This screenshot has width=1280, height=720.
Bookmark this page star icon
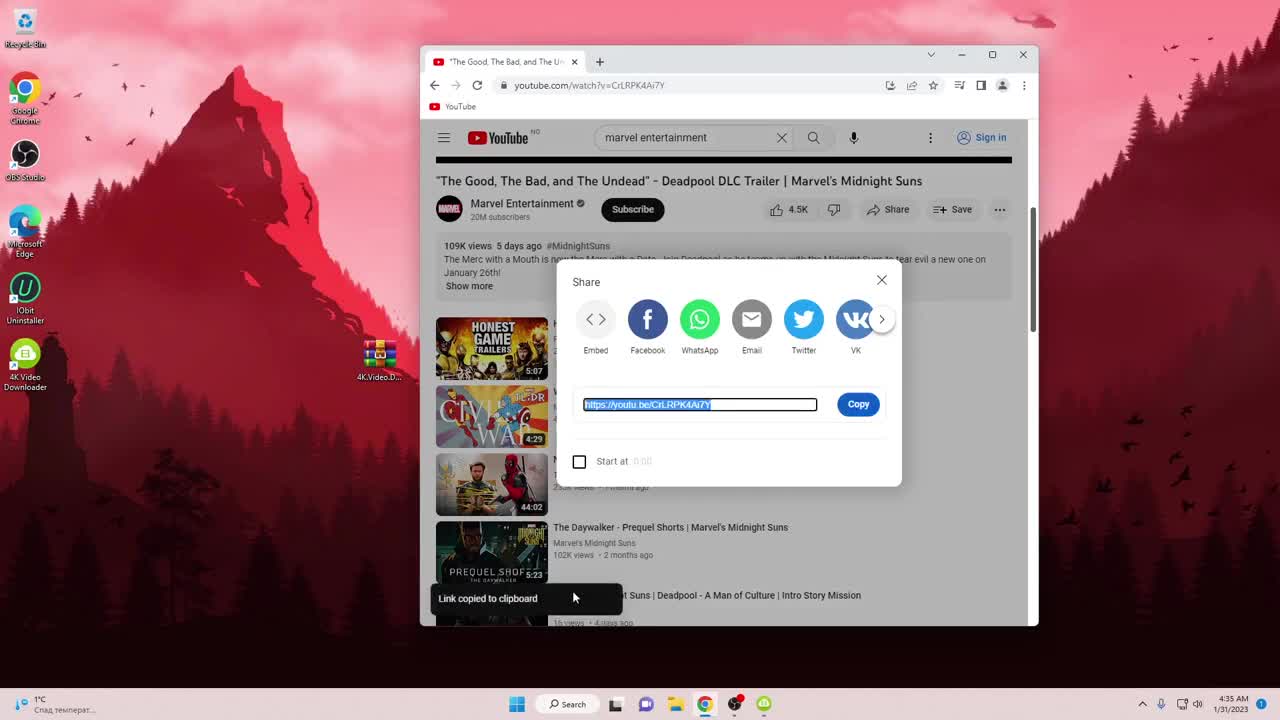pos(933,85)
